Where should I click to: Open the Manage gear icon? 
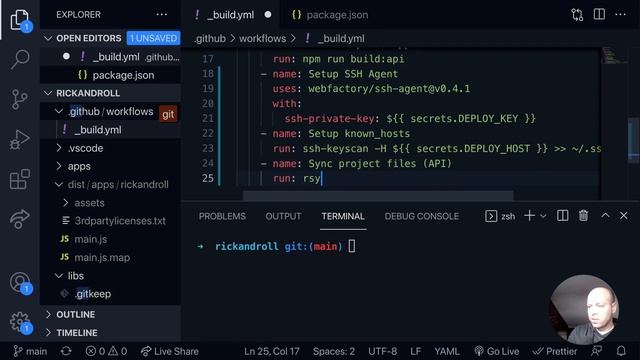(x=20, y=322)
